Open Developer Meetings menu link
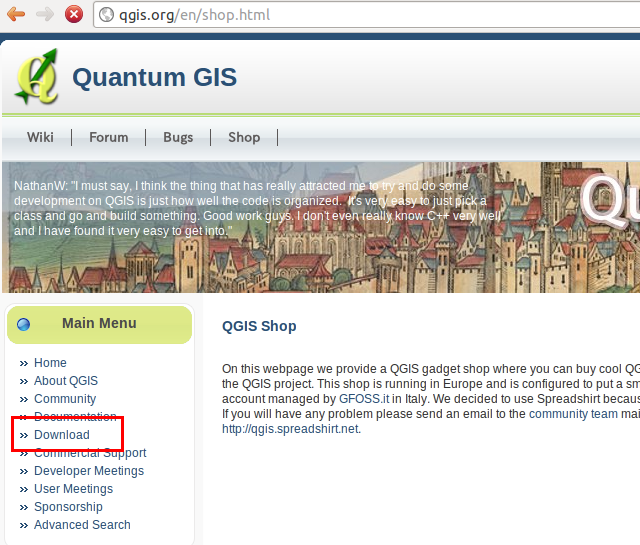 89,471
